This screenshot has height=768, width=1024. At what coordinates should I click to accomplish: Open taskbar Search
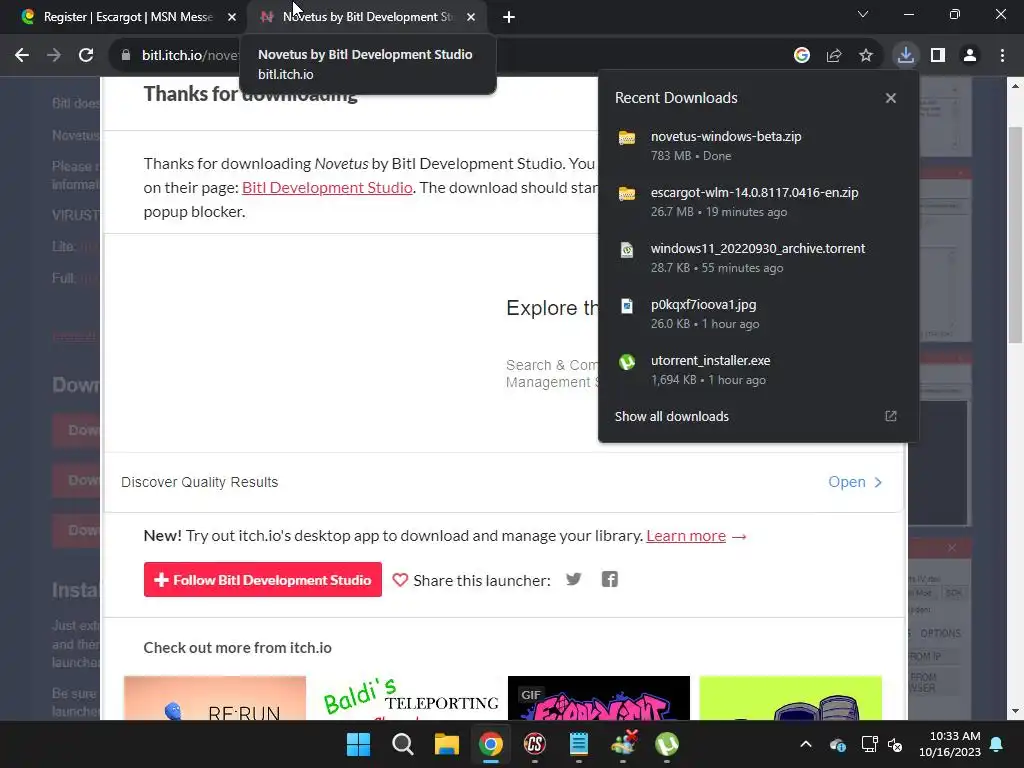[402, 744]
